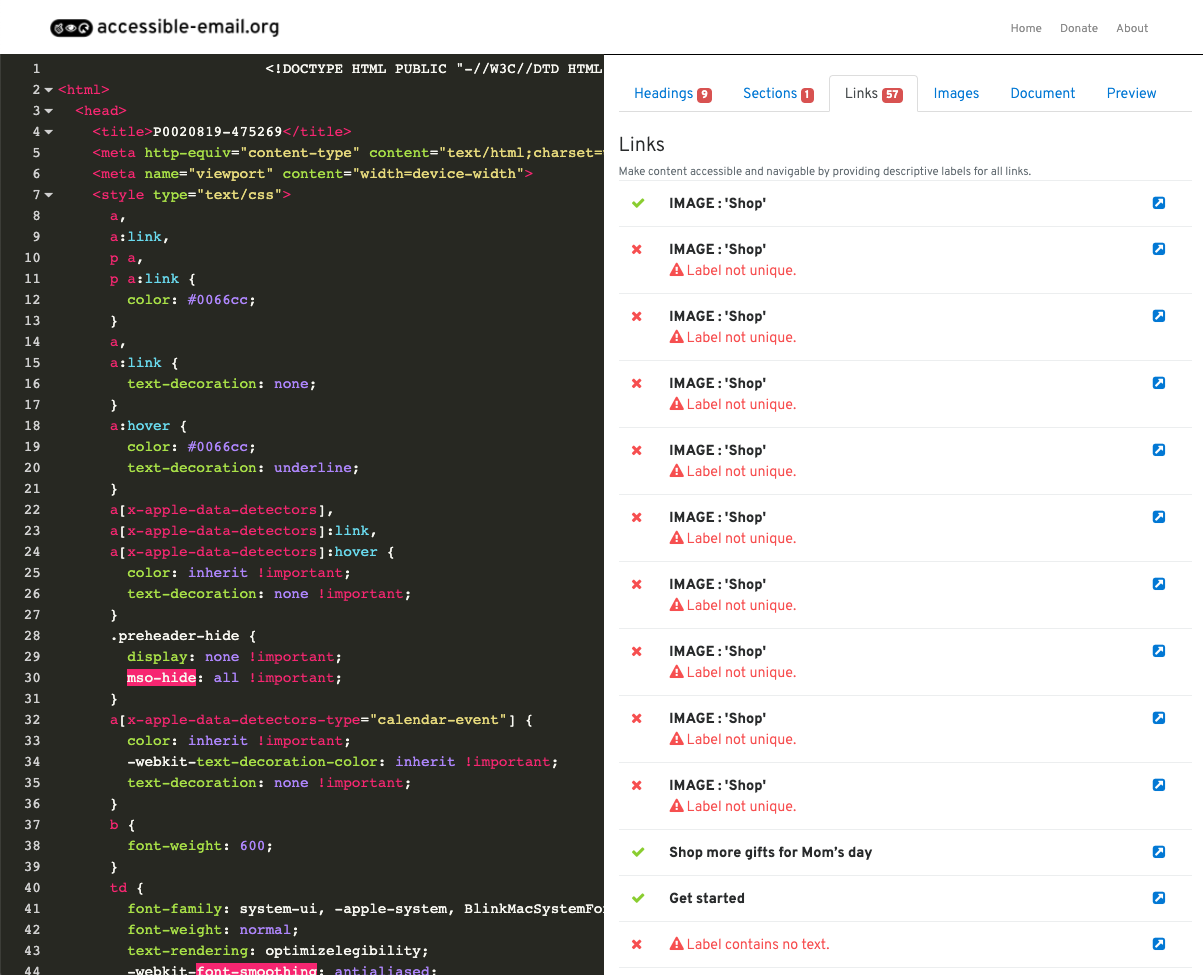The width and height of the screenshot is (1203, 975).
Task: Click the highlighted 'mso-hide' text in the code
Action: (161, 677)
